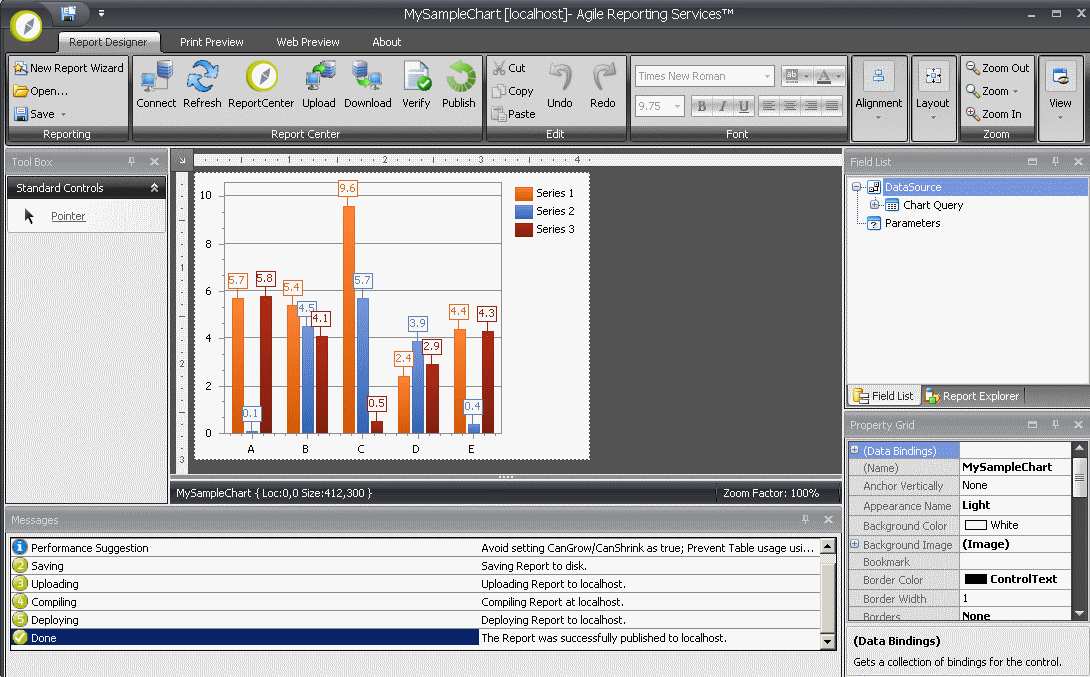Collapse the Standard Controls section
The width and height of the screenshot is (1090, 677).
[154, 187]
